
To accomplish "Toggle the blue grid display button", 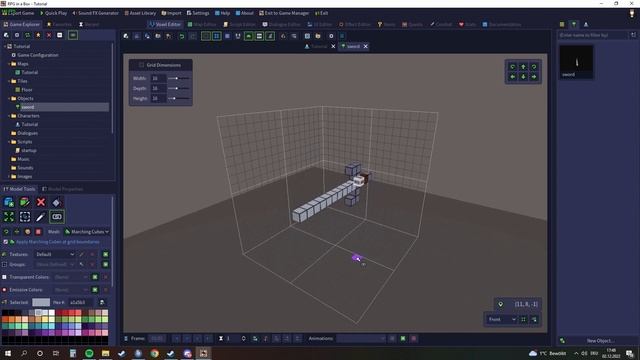I will point(217,36).
